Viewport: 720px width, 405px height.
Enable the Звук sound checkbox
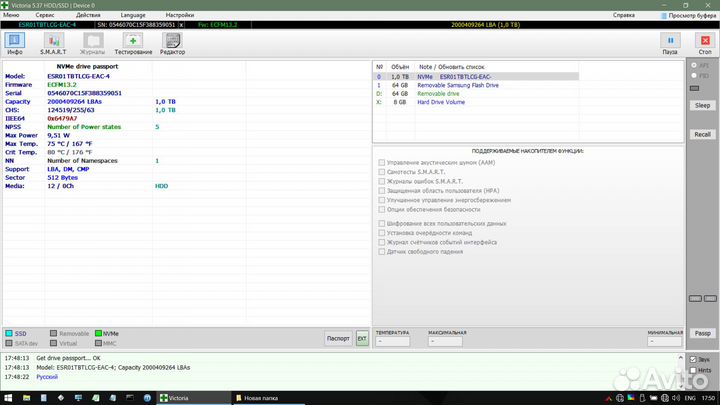[x=692, y=358]
